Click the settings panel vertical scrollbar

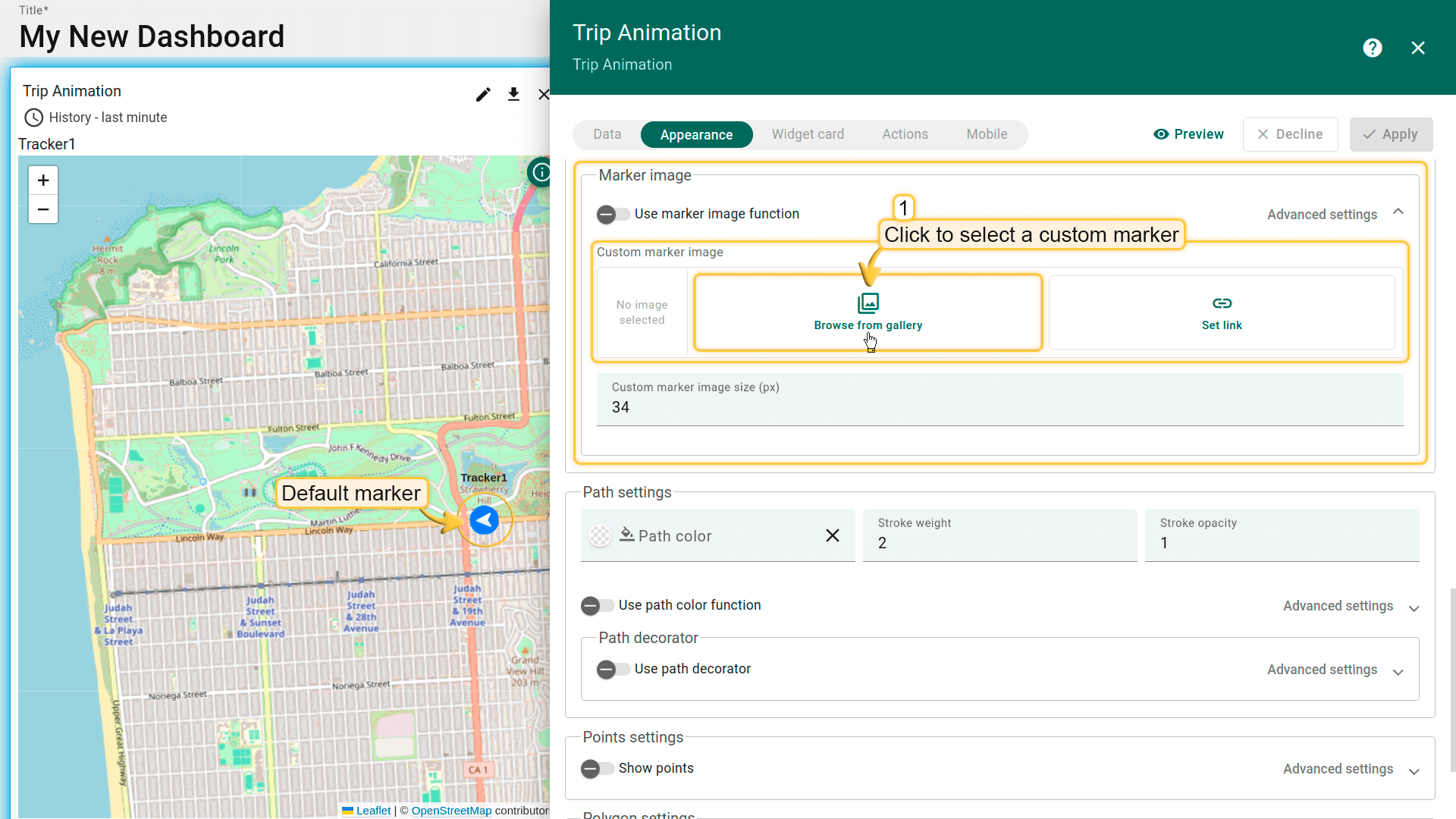point(1452,679)
